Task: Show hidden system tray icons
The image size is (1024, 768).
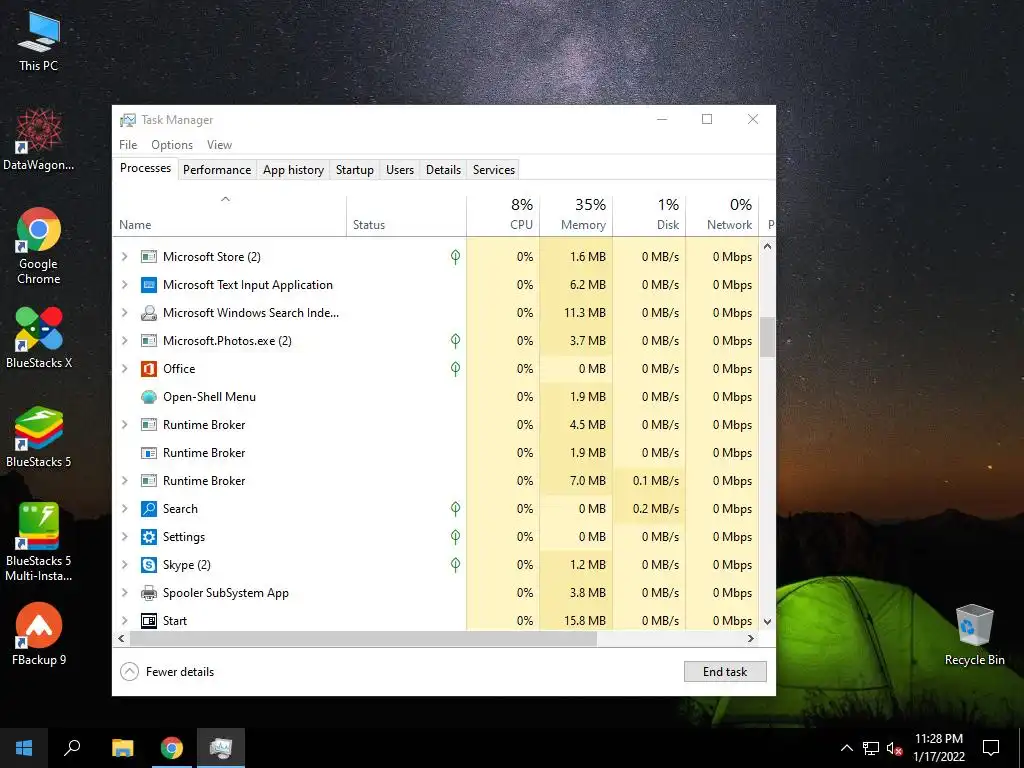Action: pos(846,748)
